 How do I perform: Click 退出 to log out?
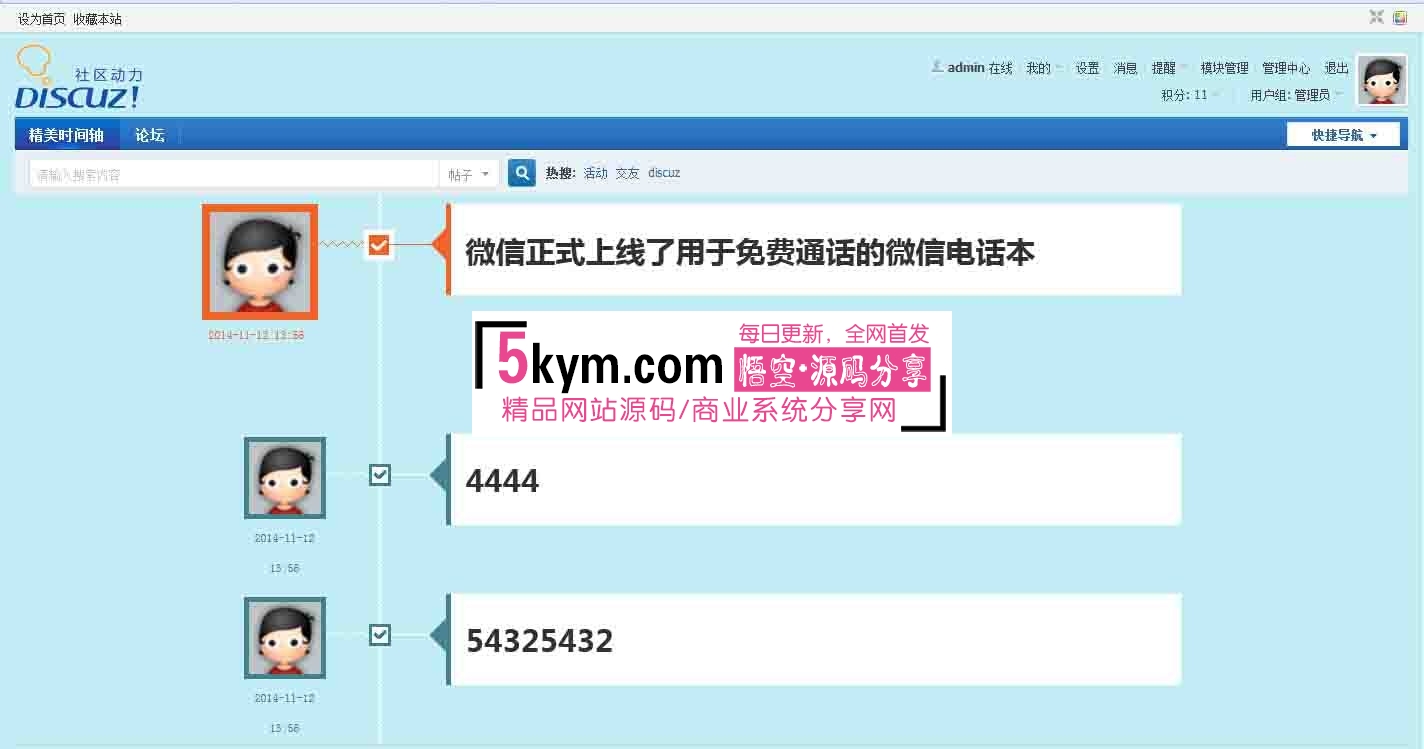point(1337,68)
